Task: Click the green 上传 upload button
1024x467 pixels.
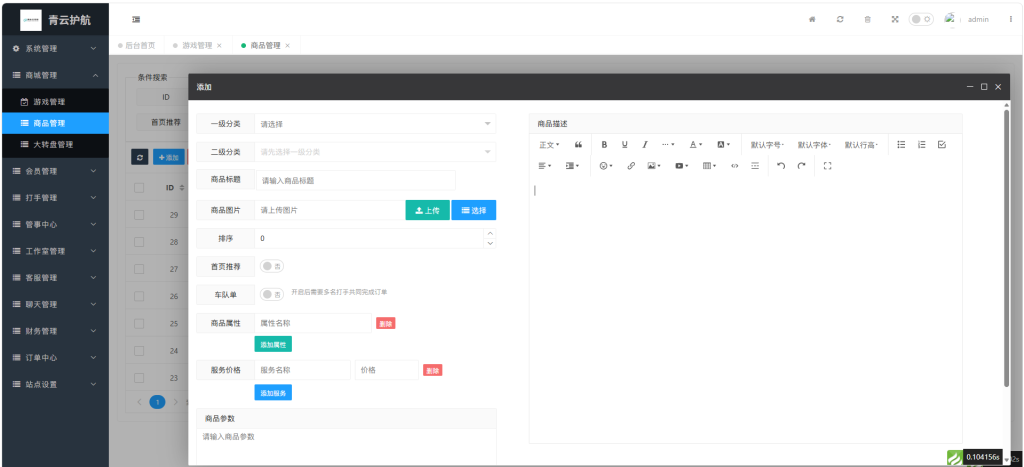Action: click(x=427, y=210)
